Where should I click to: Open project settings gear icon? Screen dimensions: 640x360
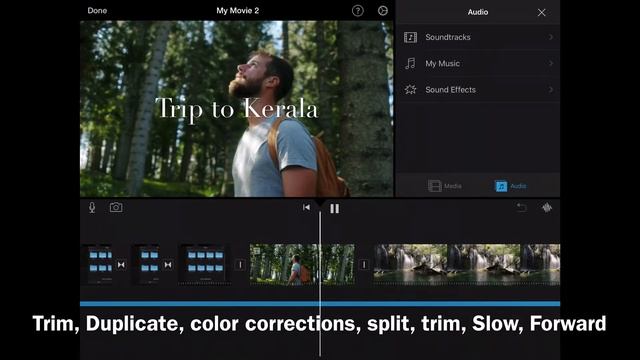[382, 11]
